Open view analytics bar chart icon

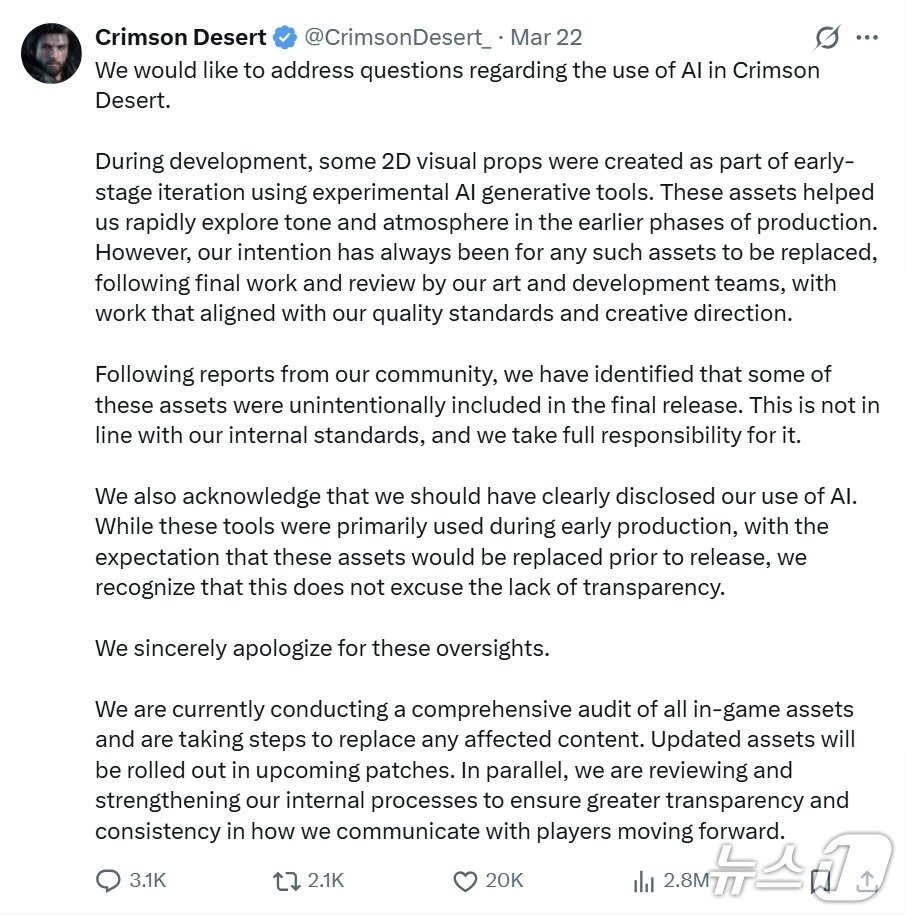click(x=644, y=881)
